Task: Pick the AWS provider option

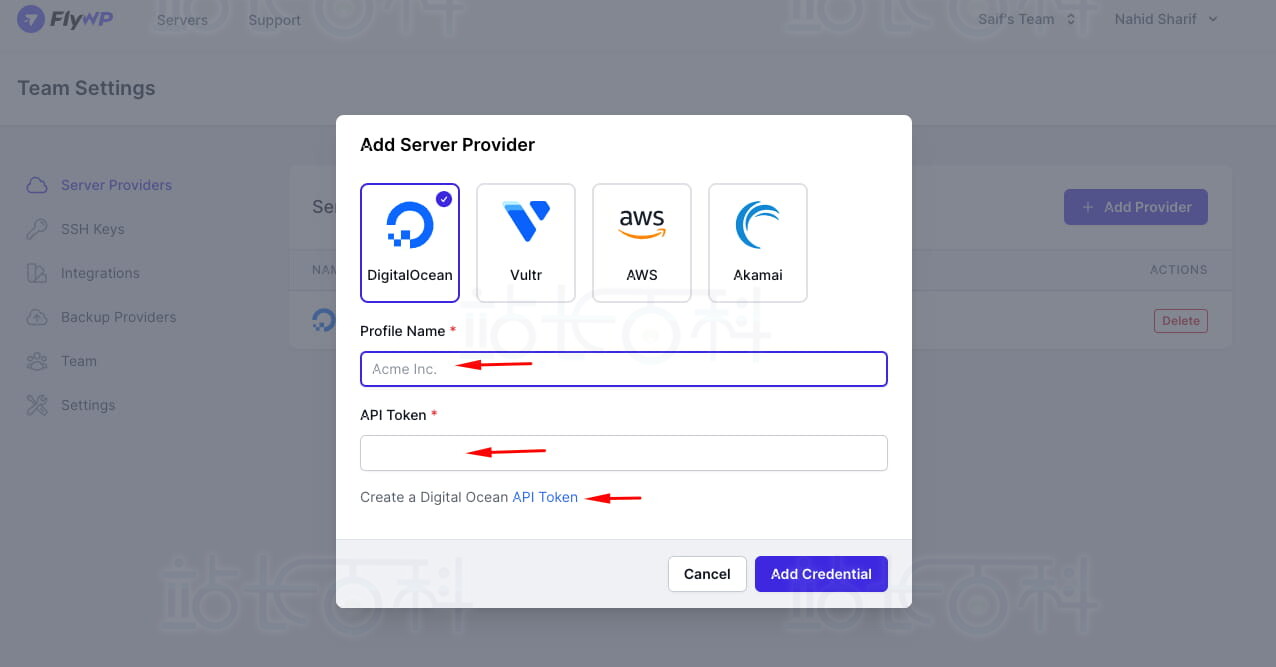Action: point(642,243)
